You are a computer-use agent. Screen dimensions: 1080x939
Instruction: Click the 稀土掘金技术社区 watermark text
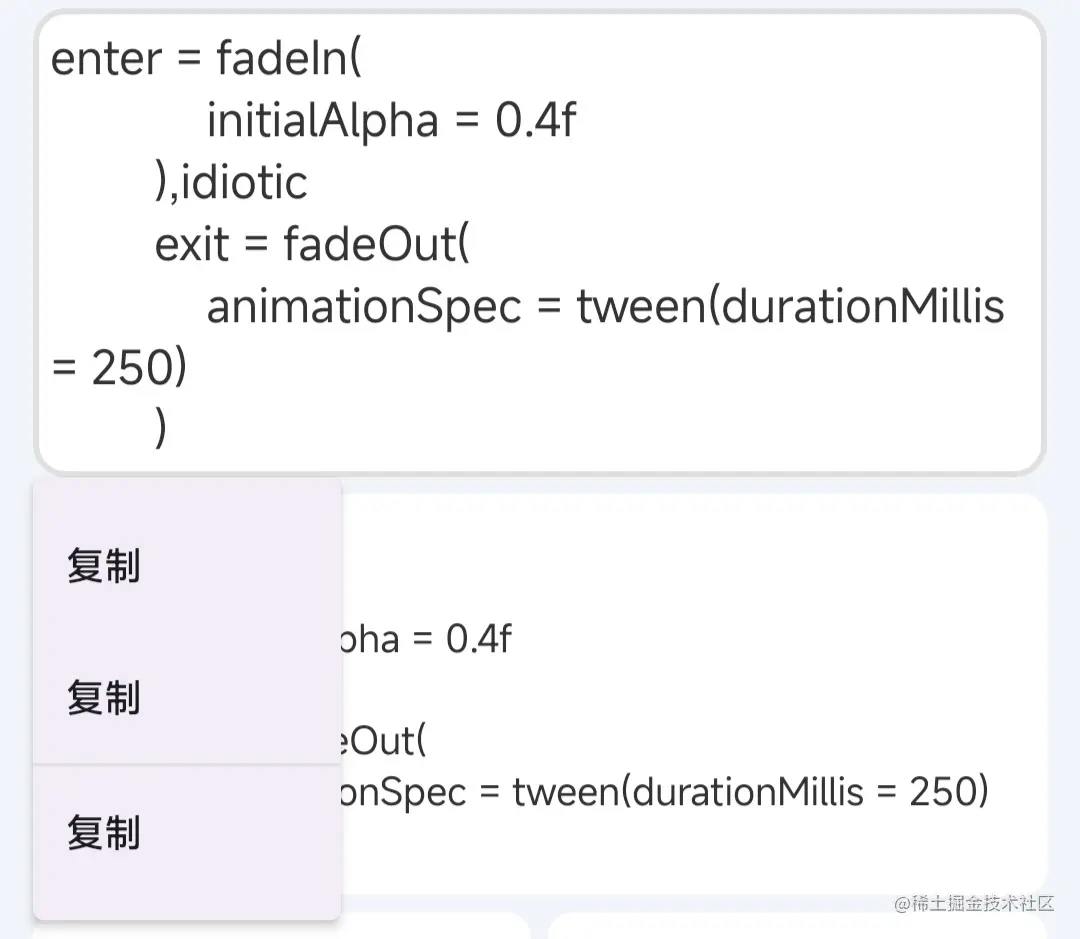[x=974, y=904]
